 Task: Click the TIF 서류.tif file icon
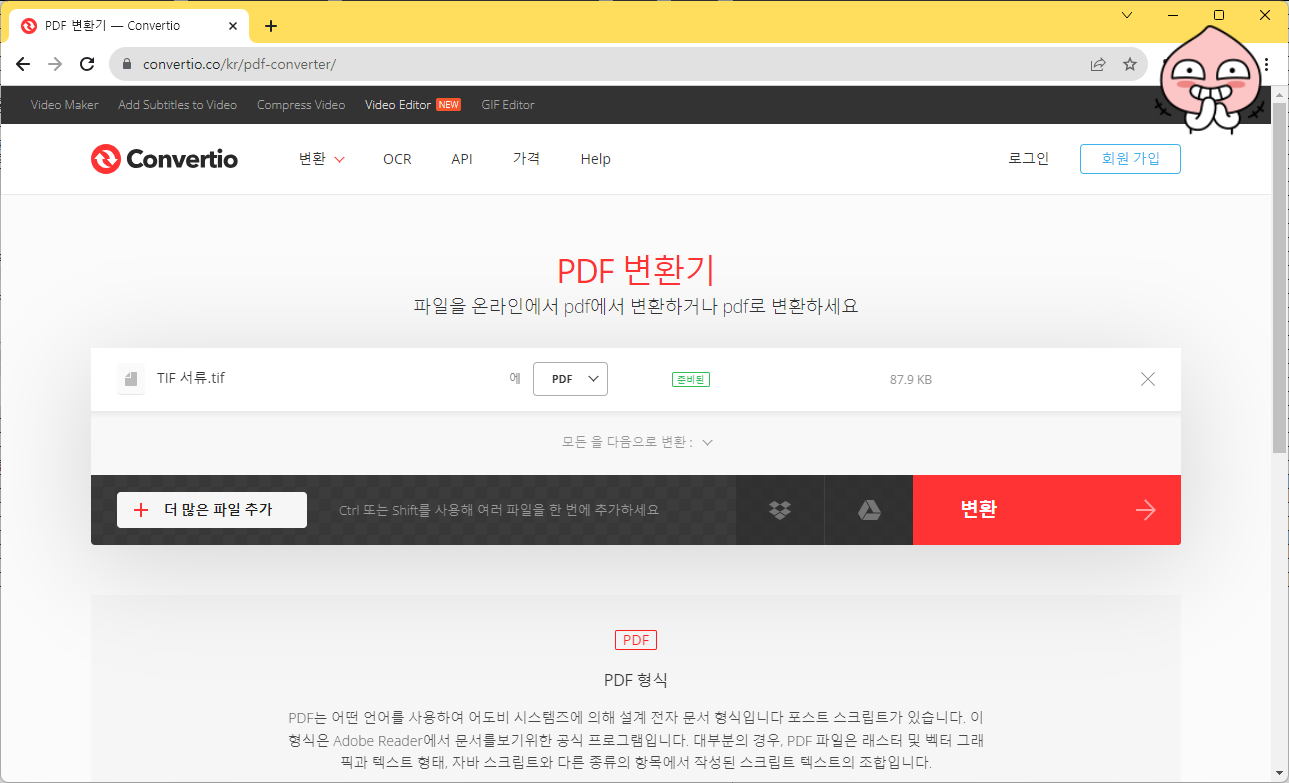130,378
